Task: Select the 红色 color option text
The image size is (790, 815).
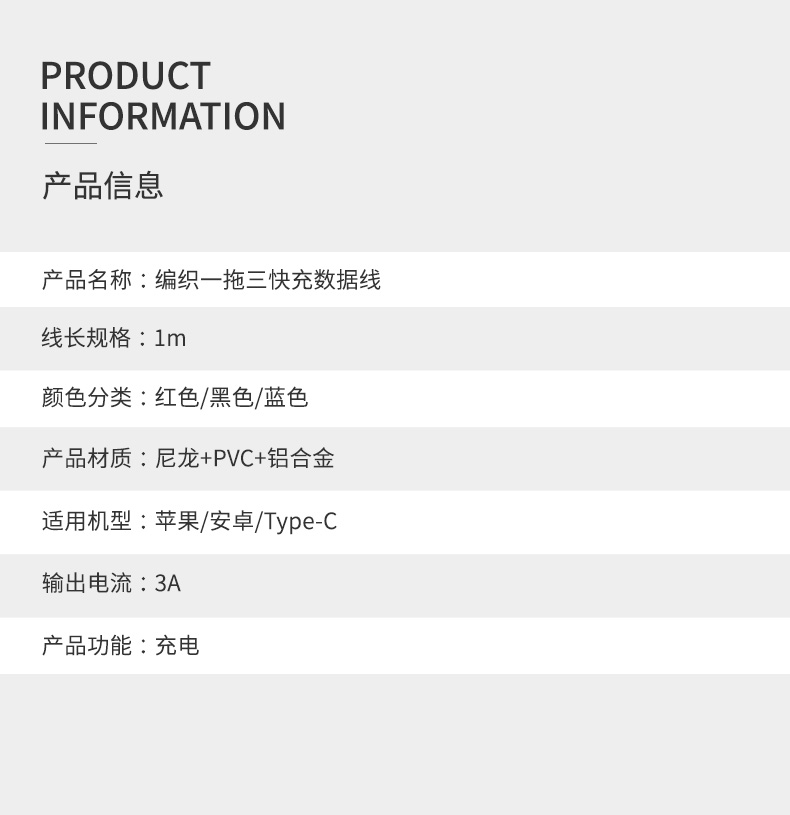Action: coord(177,398)
